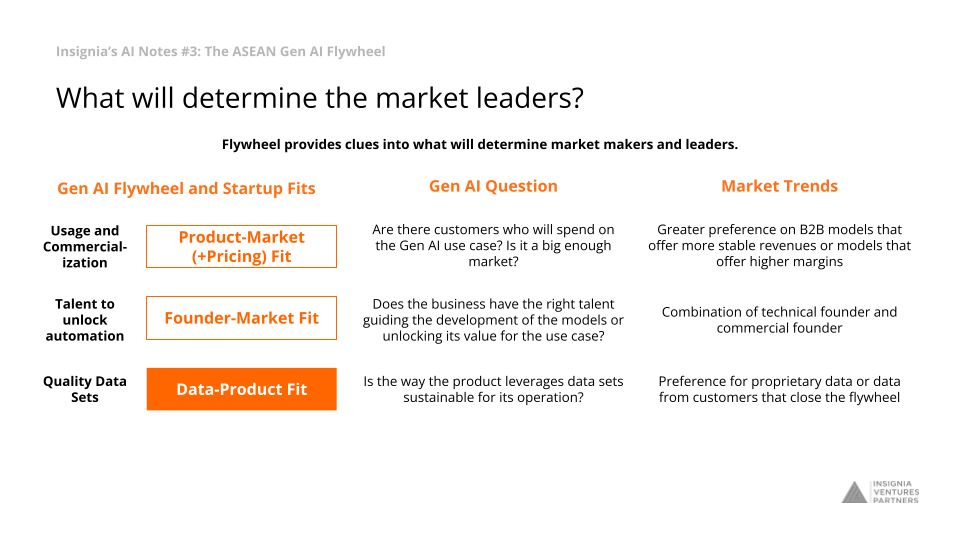Click the technical and commercial founder text

(x=779, y=320)
